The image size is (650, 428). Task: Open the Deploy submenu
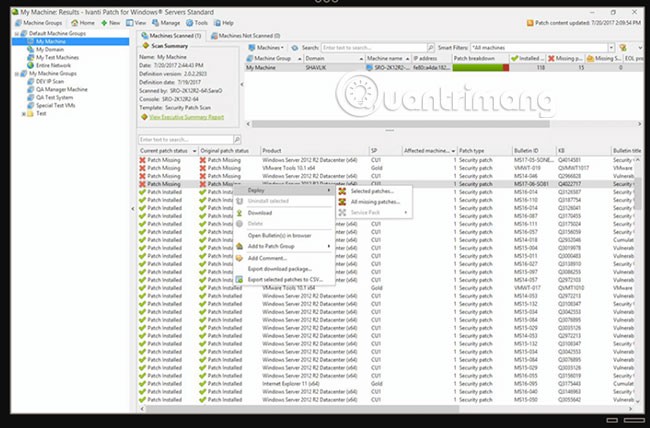tap(284, 190)
